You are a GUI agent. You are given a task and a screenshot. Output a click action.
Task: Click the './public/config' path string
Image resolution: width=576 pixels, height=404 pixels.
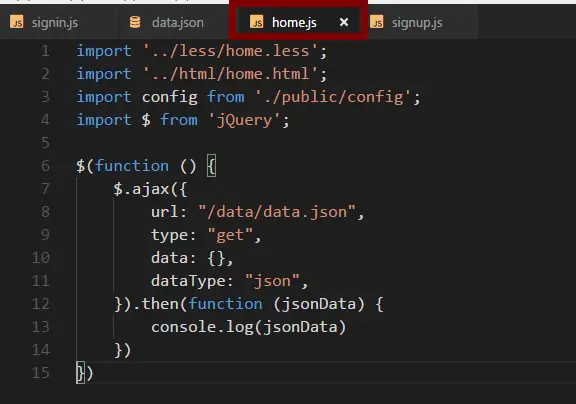(333, 97)
